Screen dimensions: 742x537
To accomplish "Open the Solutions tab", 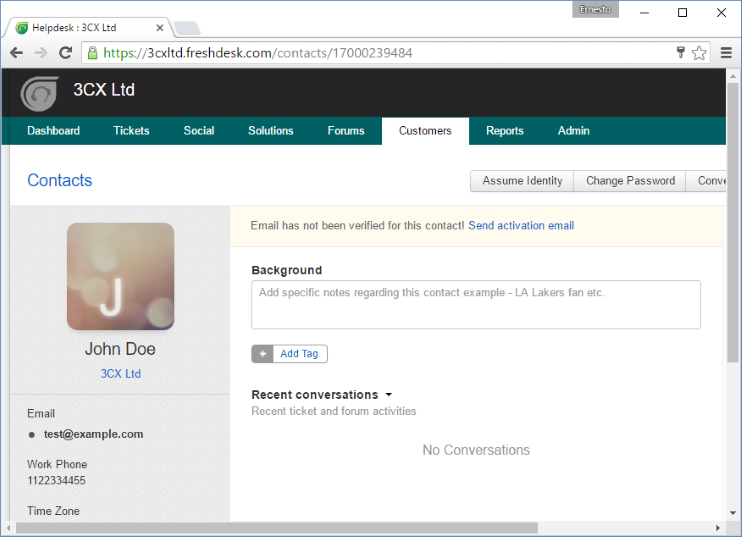I will pos(271,131).
